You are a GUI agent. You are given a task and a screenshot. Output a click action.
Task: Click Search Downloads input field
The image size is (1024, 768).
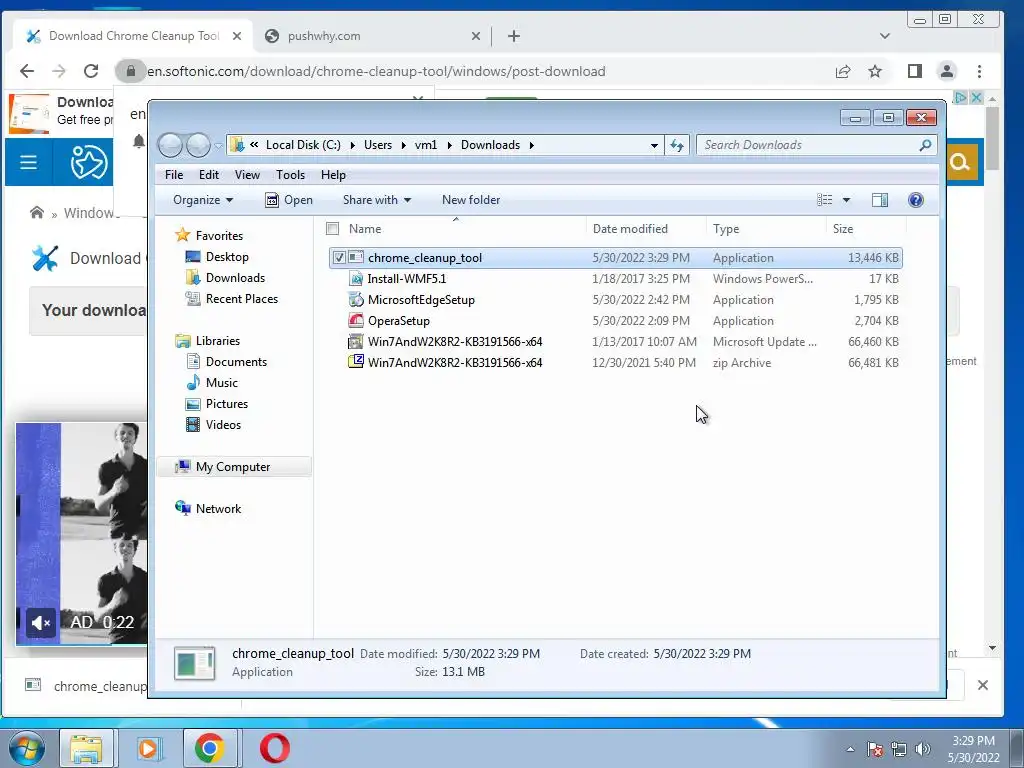(808, 145)
